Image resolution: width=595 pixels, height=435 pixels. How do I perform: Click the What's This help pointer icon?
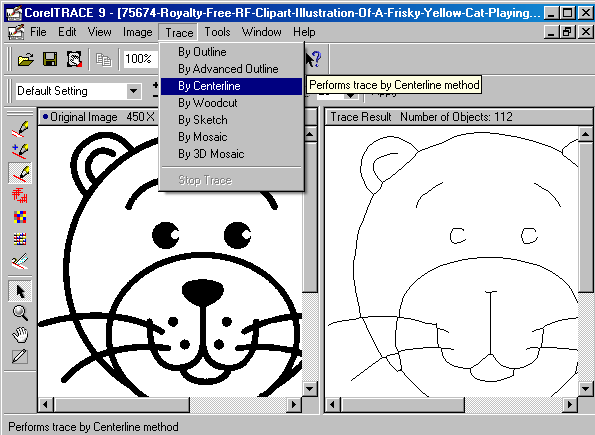pyautogui.click(x=314, y=59)
